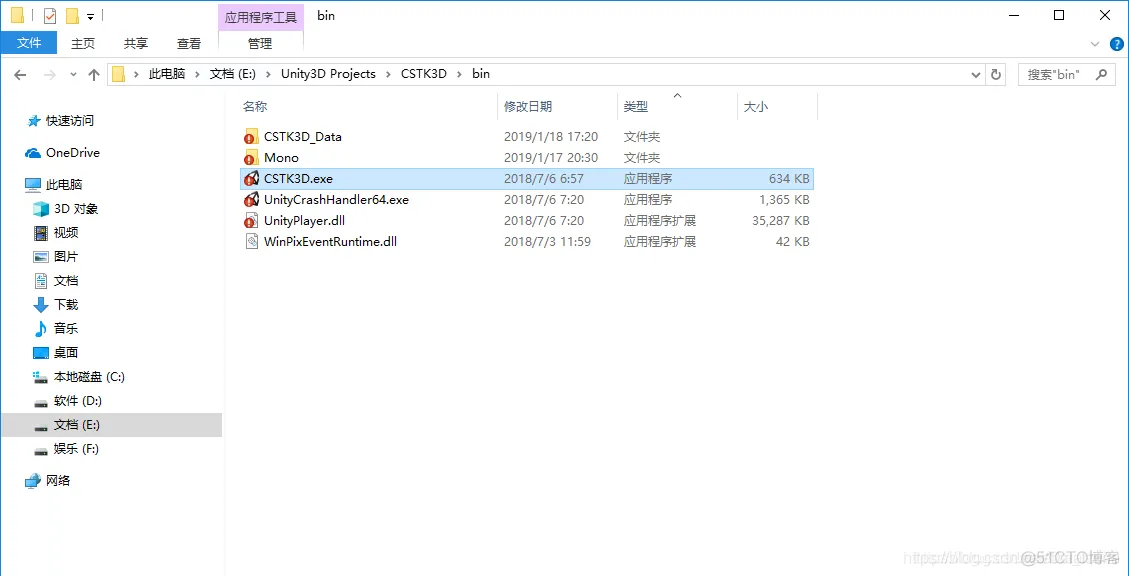Screen dimensions: 1129x576
Task: Open the Customize Quick Access Toolbar dropdown
Action: (x=91, y=17)
